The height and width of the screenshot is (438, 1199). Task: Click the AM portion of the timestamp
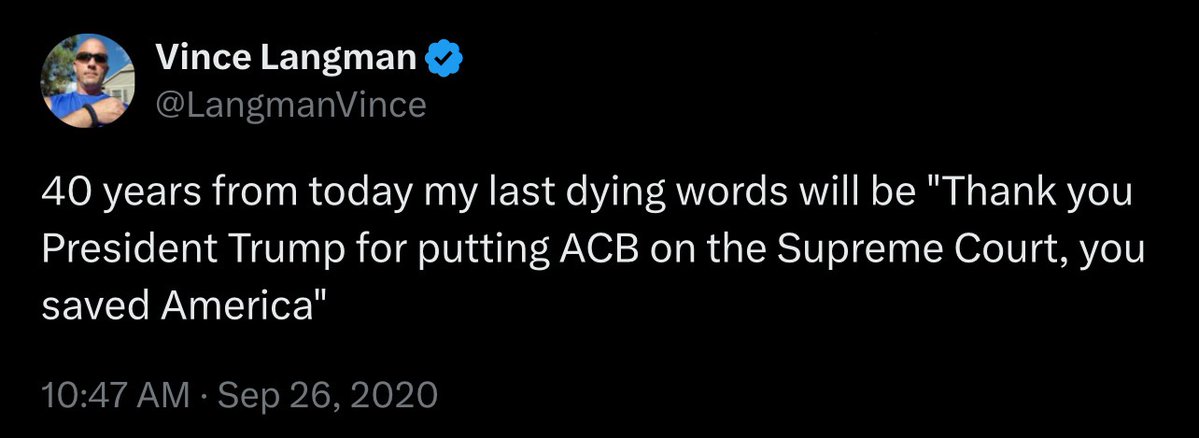[x=165, y=395]
